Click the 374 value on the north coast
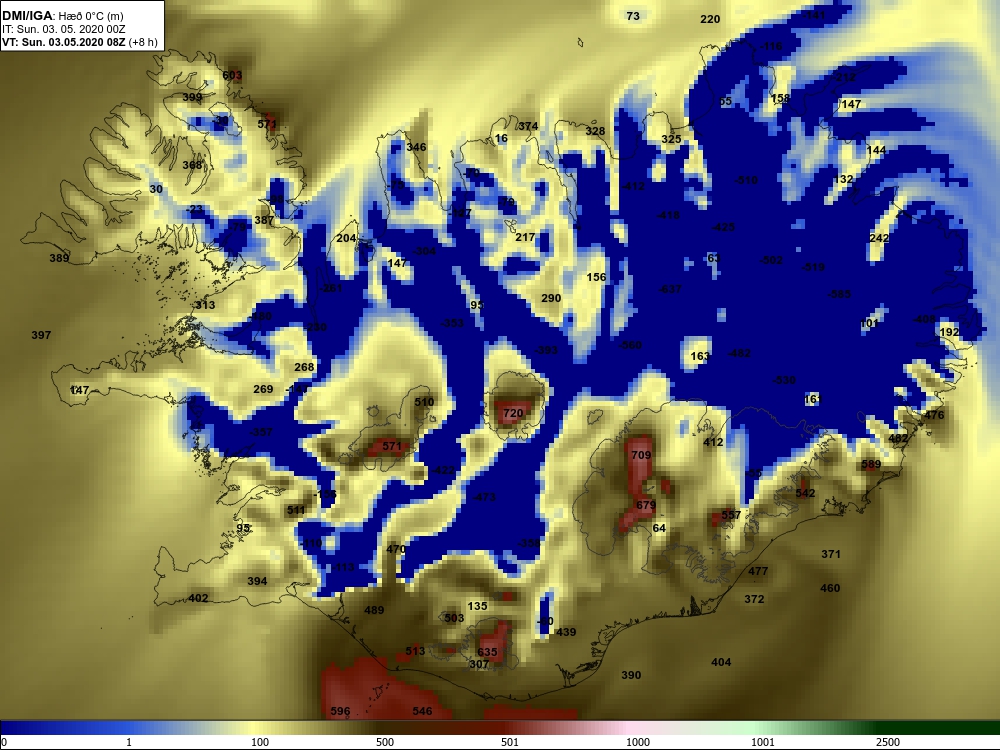The width and height of the screenshot is (1000, 750). [x=528, y=126]
